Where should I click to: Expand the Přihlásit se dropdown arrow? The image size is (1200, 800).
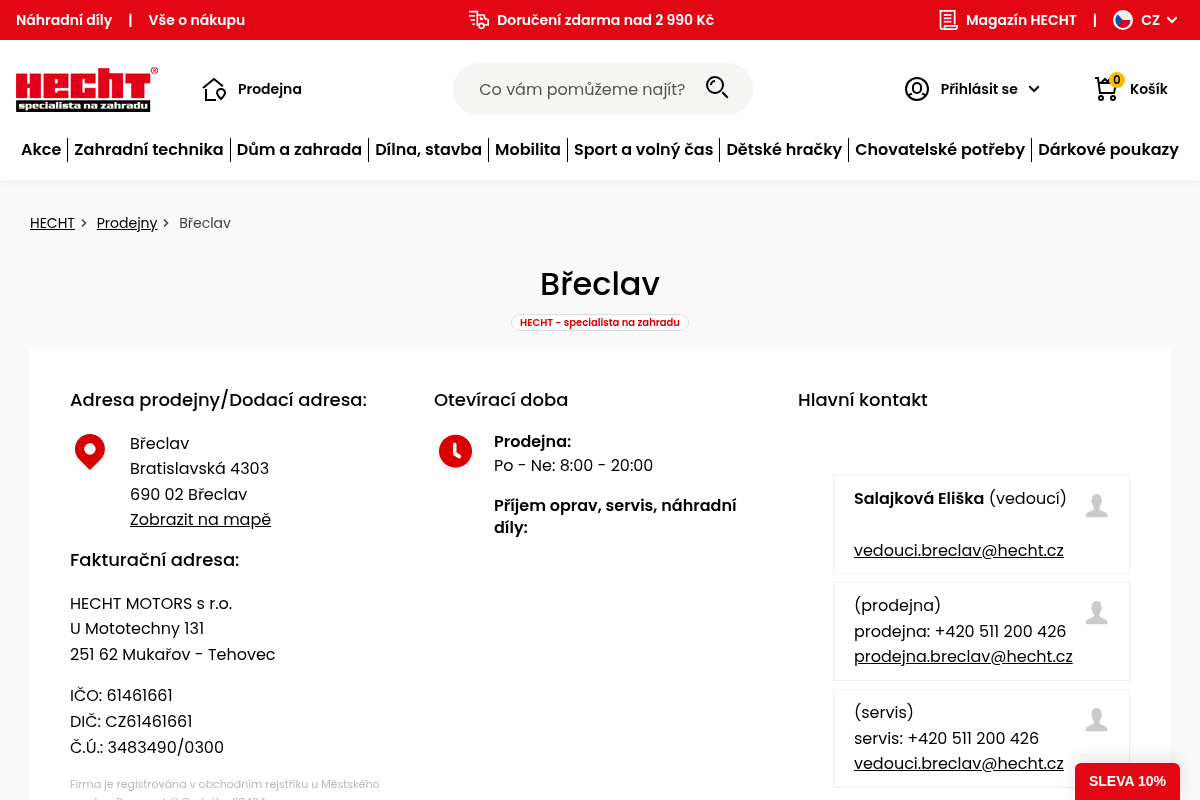pyautogui.click(x=1034, y=89)
